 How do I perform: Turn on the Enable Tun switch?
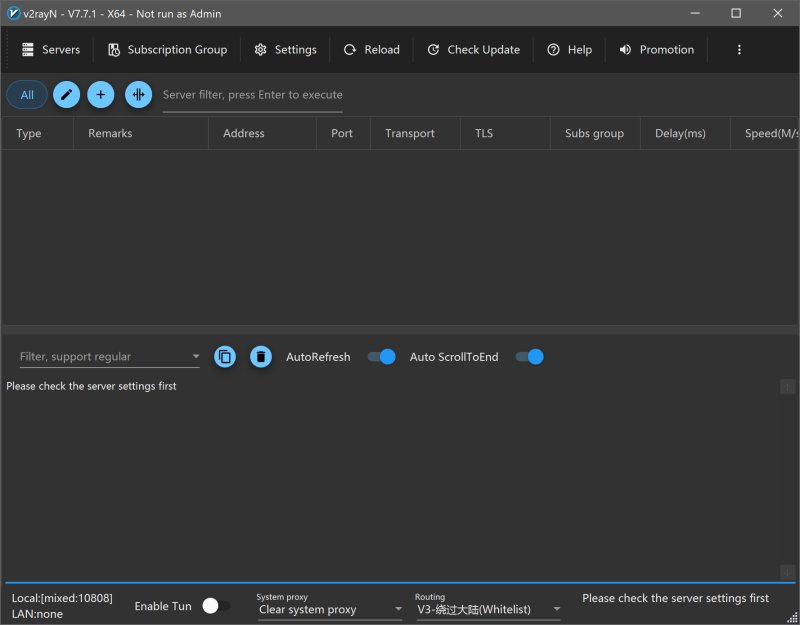216,606
